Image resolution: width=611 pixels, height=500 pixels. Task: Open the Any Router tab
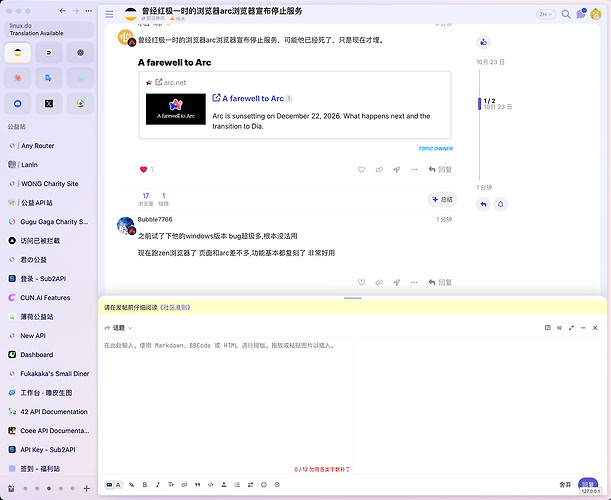(x=49, y=146)
